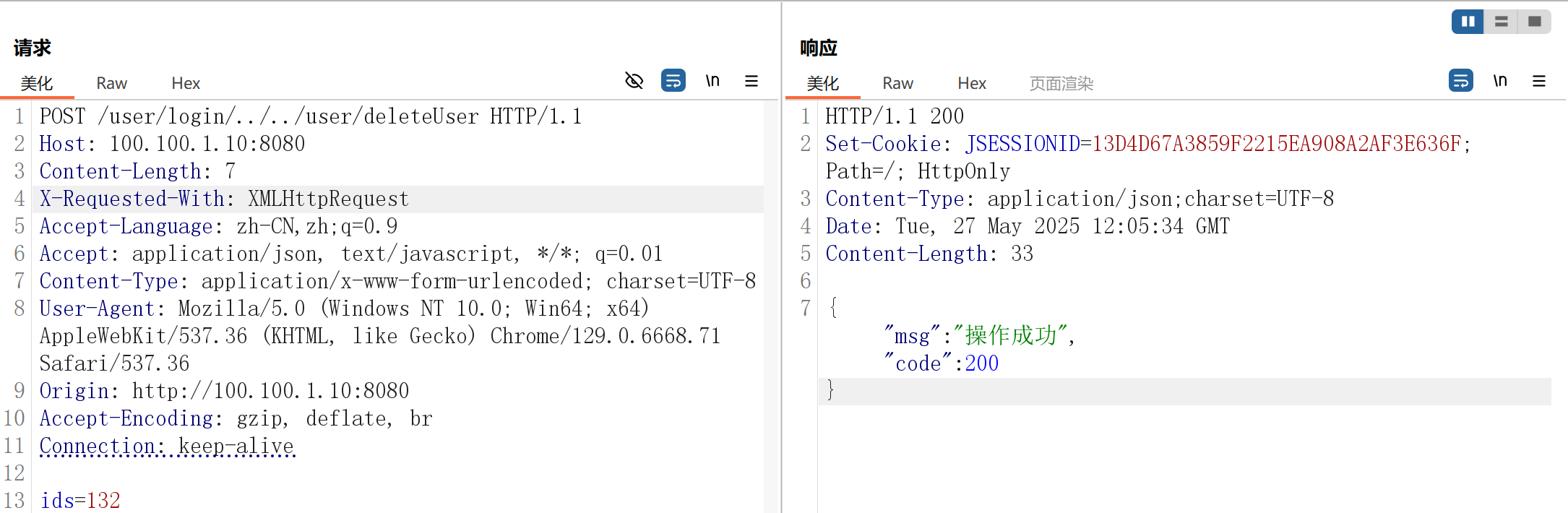Viewport: 1568px width, 513px height.
Task: Switch to request Raw tab
Action: (x=112, y=84)
